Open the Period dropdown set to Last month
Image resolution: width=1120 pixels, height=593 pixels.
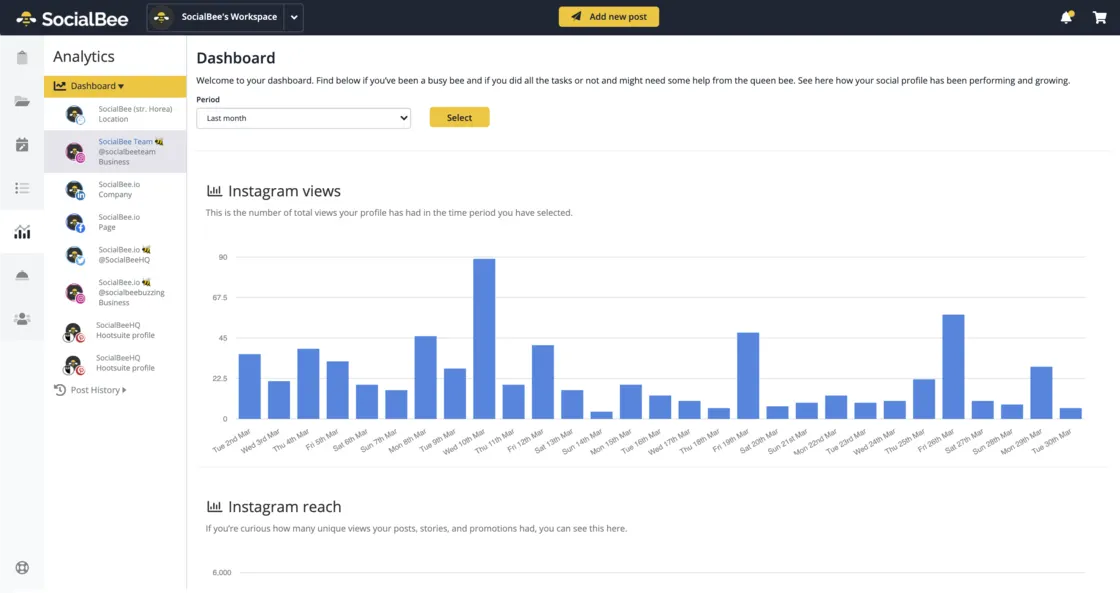tap(304, 118)
